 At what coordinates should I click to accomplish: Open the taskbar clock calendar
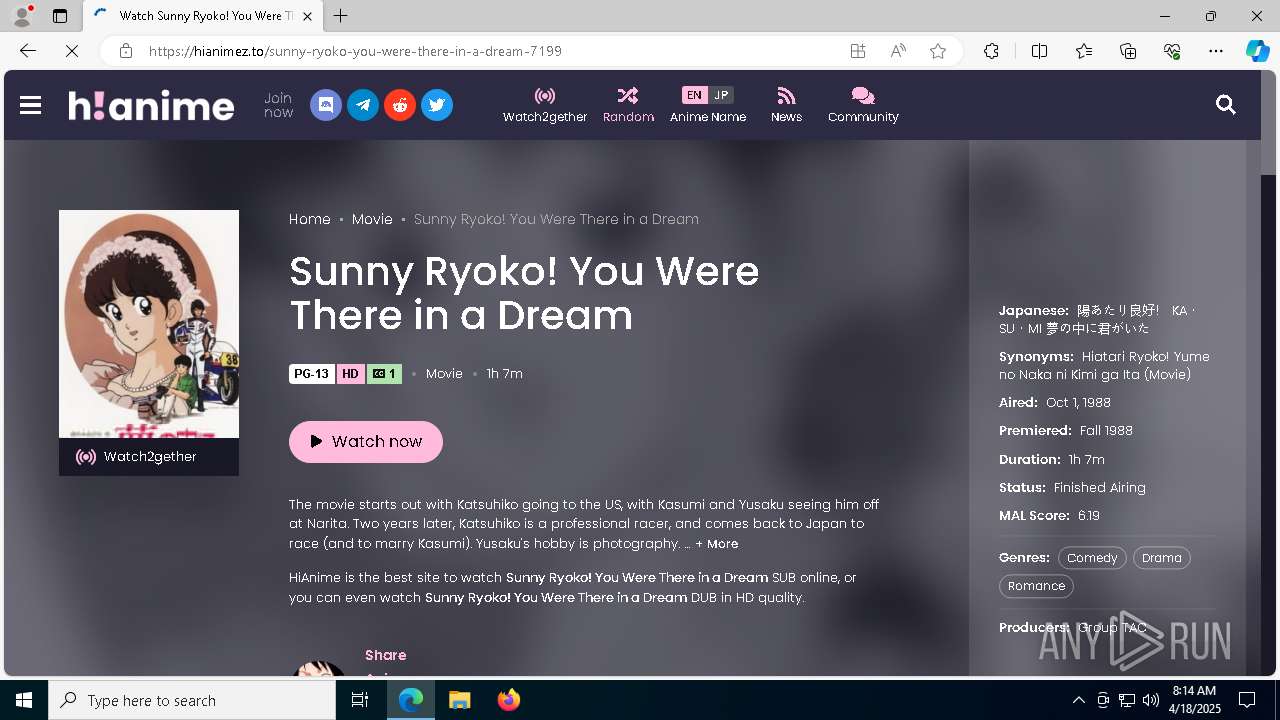click(x=1194, y=700)
